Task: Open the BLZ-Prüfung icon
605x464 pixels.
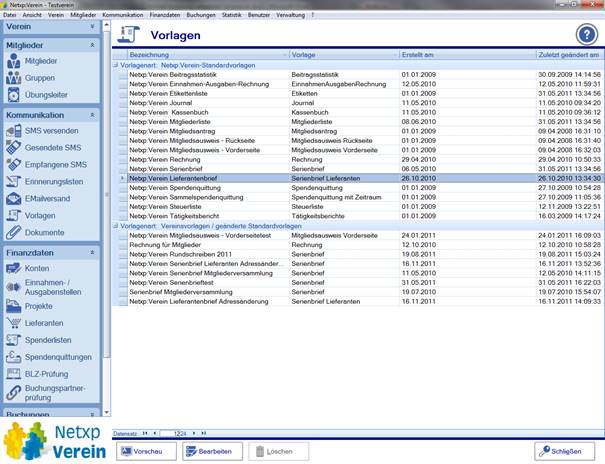Action: 14,374
